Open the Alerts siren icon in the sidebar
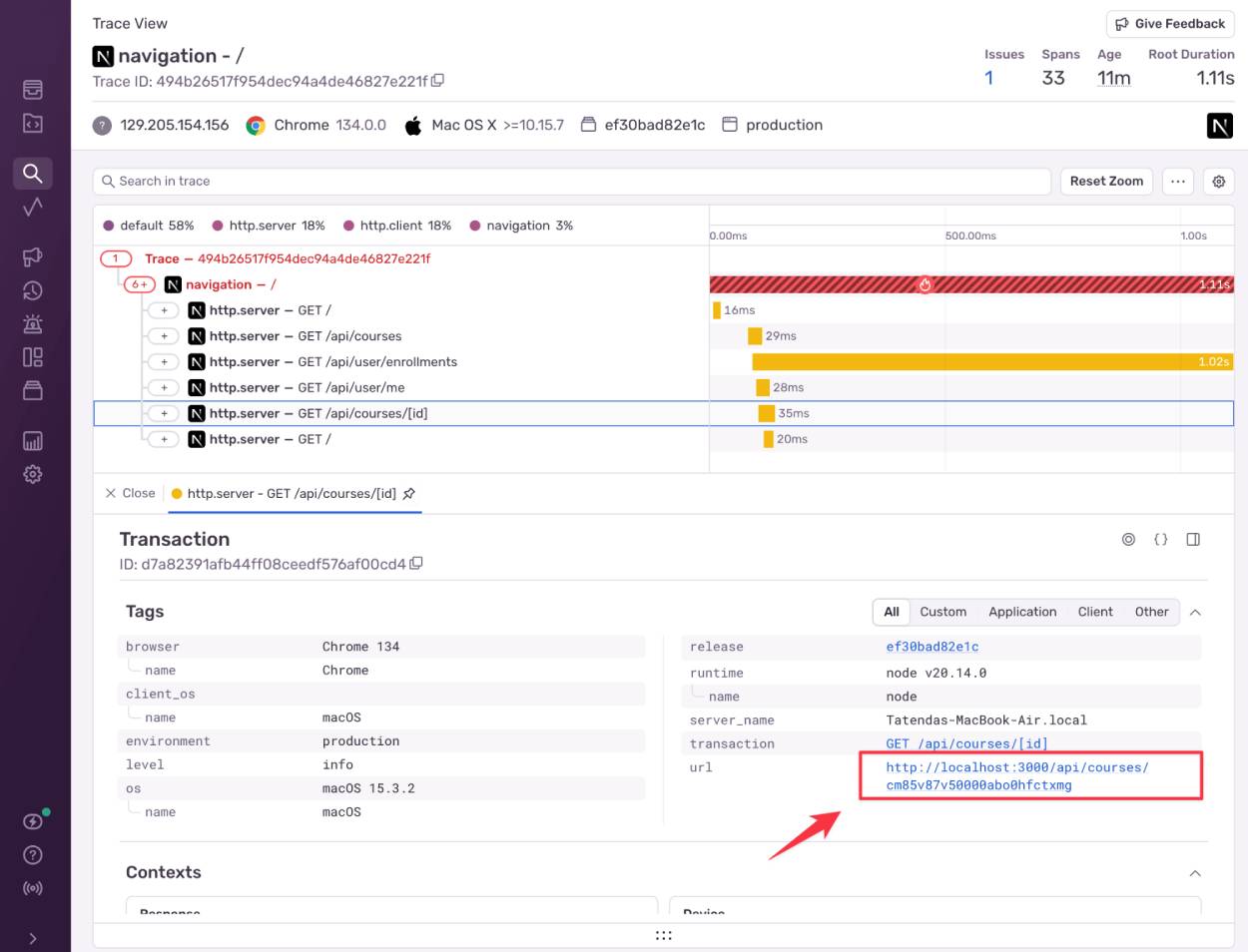 coord(33,324)
